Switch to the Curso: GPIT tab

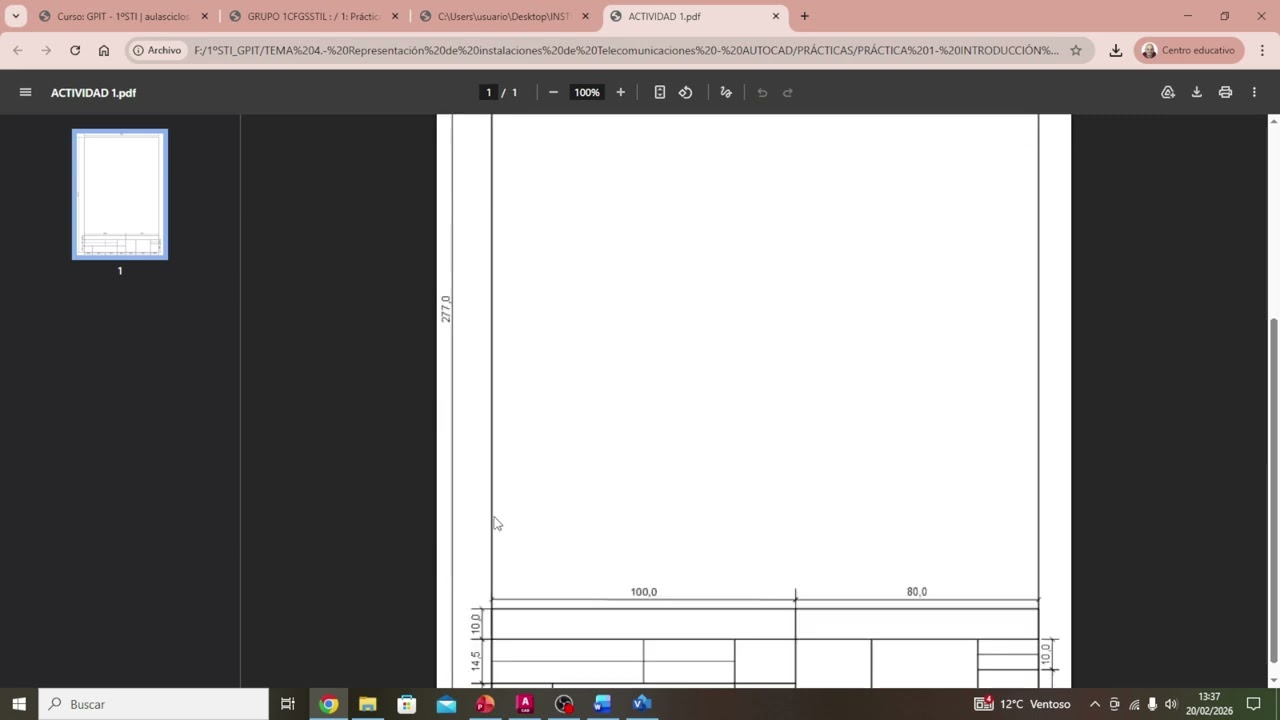(x=123, y=16)
